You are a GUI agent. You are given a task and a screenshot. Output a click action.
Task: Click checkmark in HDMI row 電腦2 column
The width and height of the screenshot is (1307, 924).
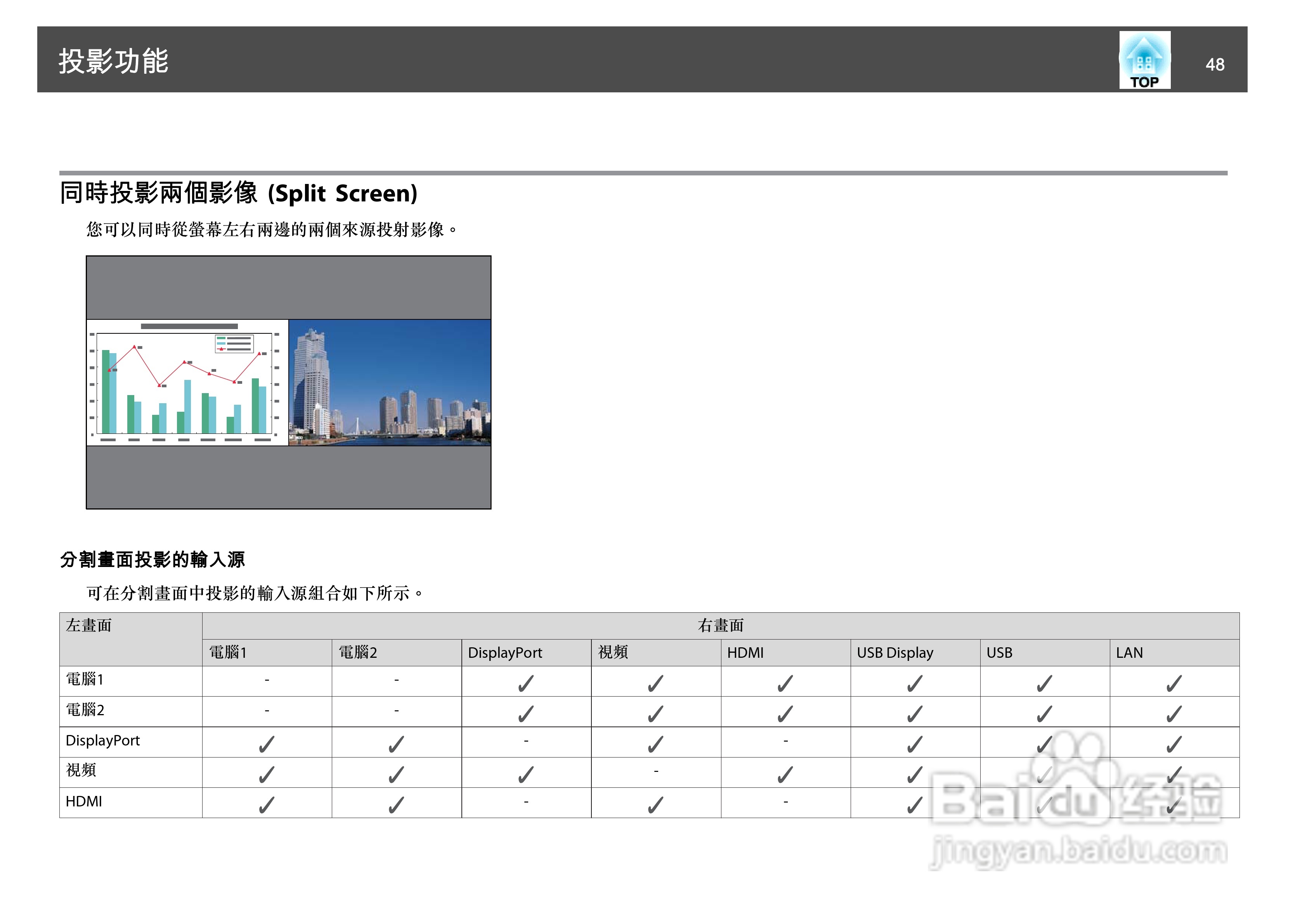pyautogui.click(x=395, y=804)
